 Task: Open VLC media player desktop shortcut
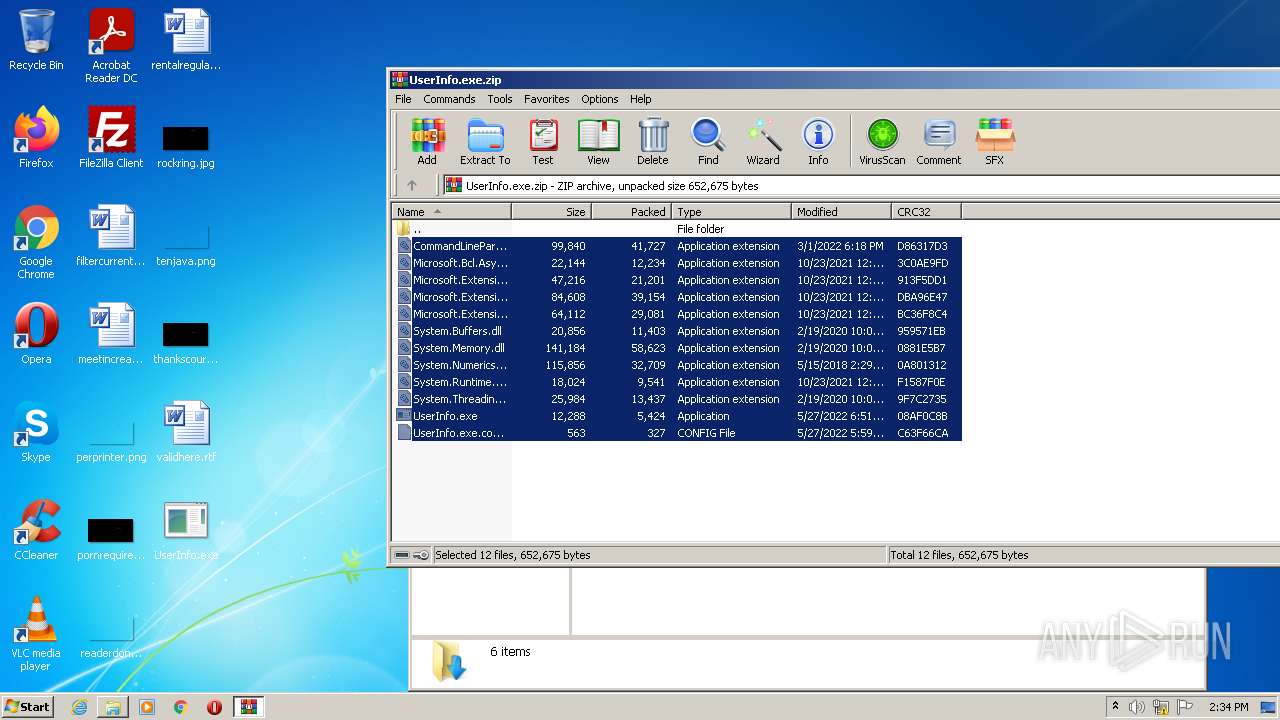click(x=36, y=634)
